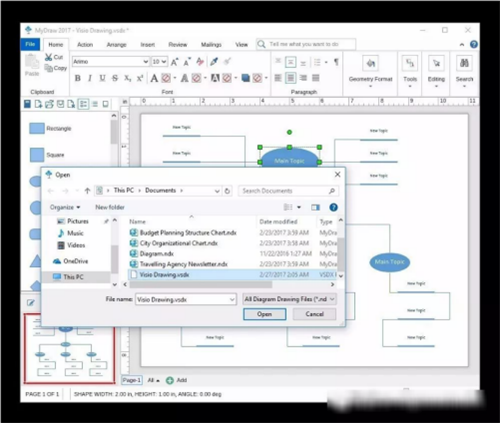The height and width of the screenshot is (423, 500).
Task: Click Add page button
Action: [x=177, y=380]
